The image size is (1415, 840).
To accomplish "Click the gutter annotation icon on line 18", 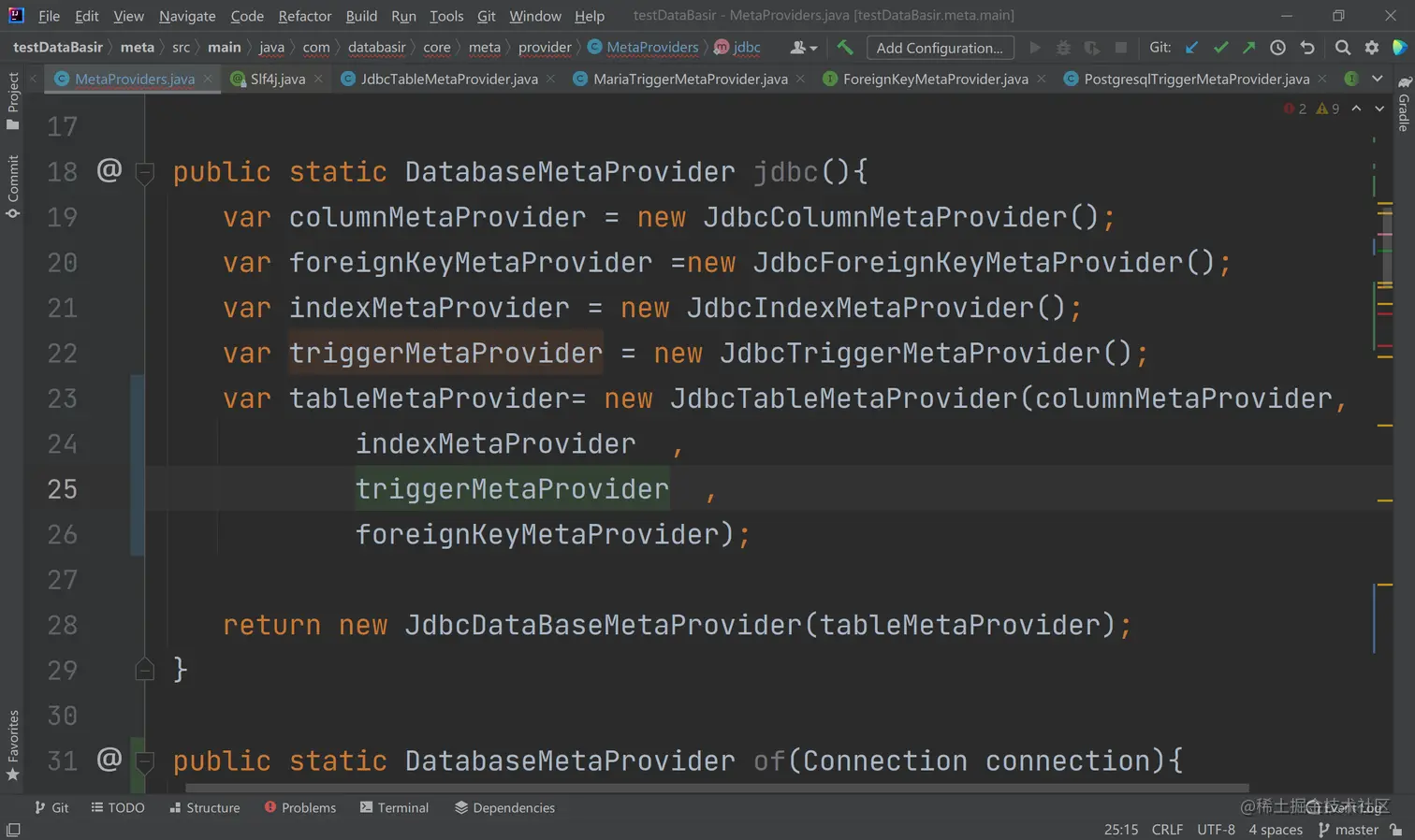I will click(109, 169).
